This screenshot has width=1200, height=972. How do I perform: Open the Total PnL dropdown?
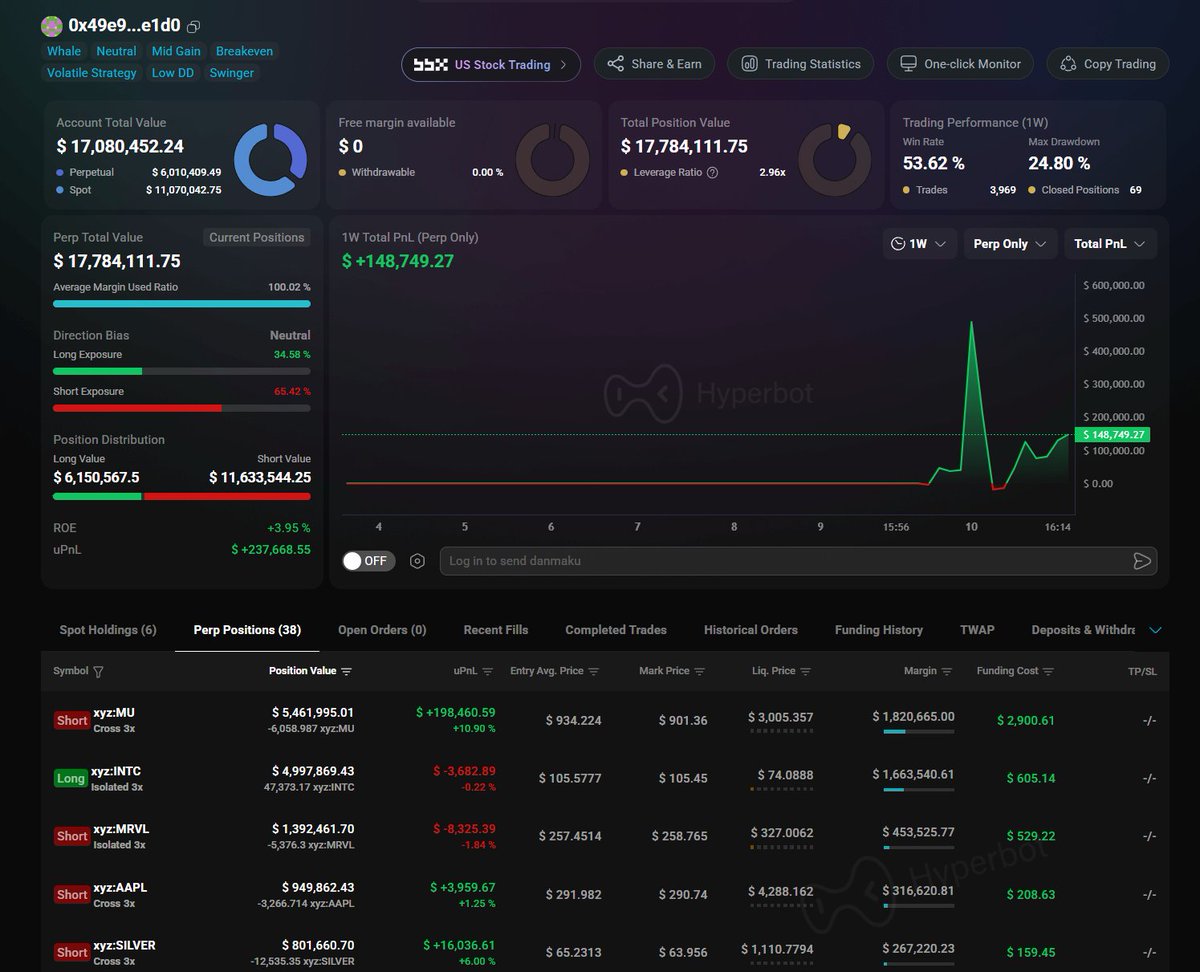click(x=1110, y=244)
